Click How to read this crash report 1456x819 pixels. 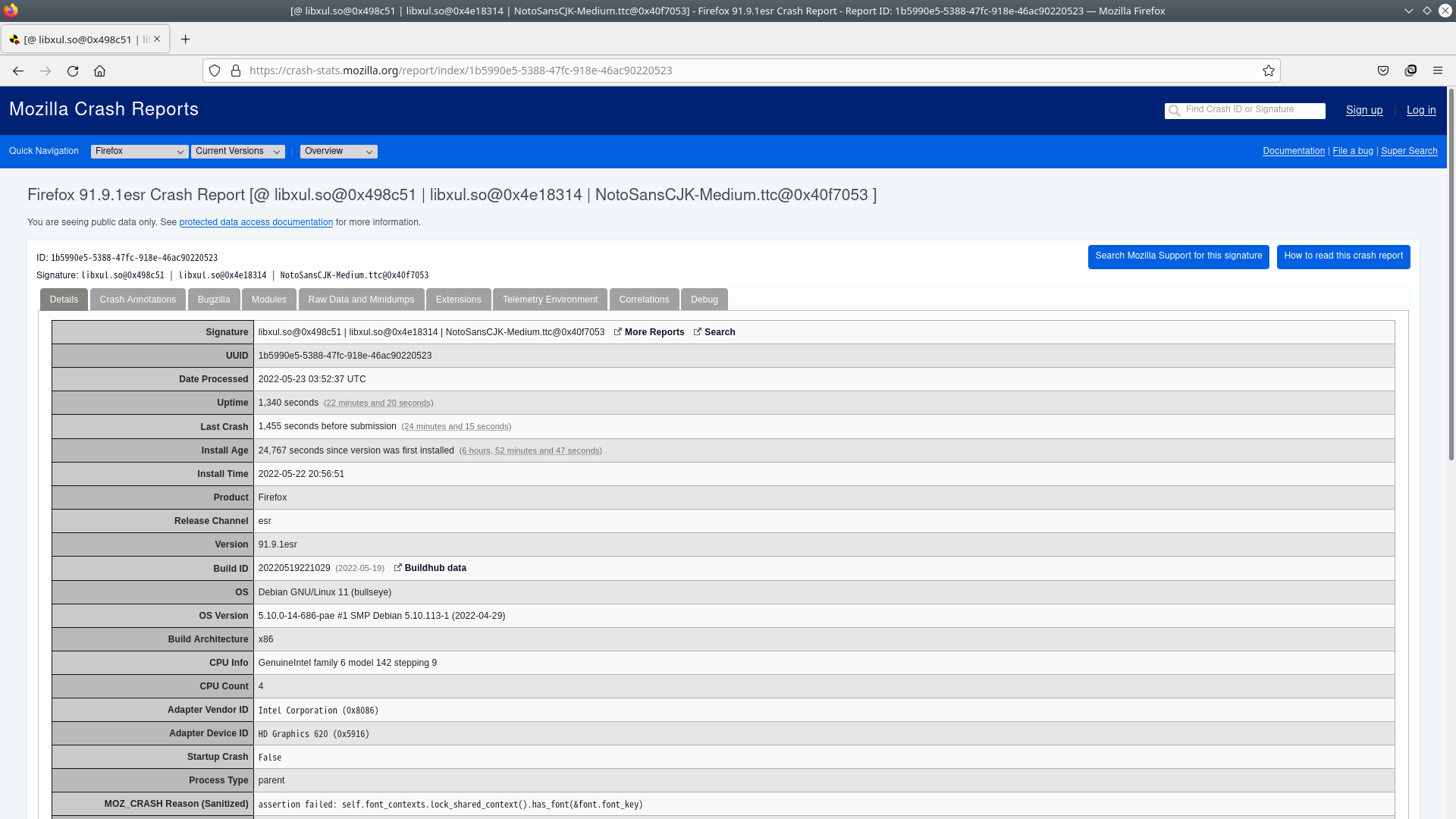tap(1343, 256)
